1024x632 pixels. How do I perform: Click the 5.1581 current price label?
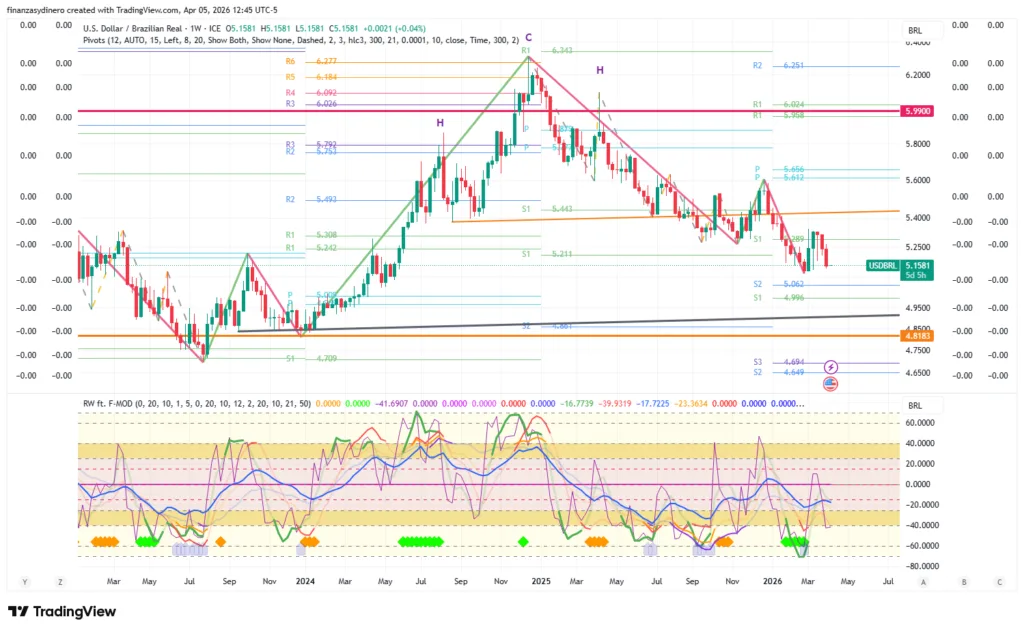click(x=918, y=264)
